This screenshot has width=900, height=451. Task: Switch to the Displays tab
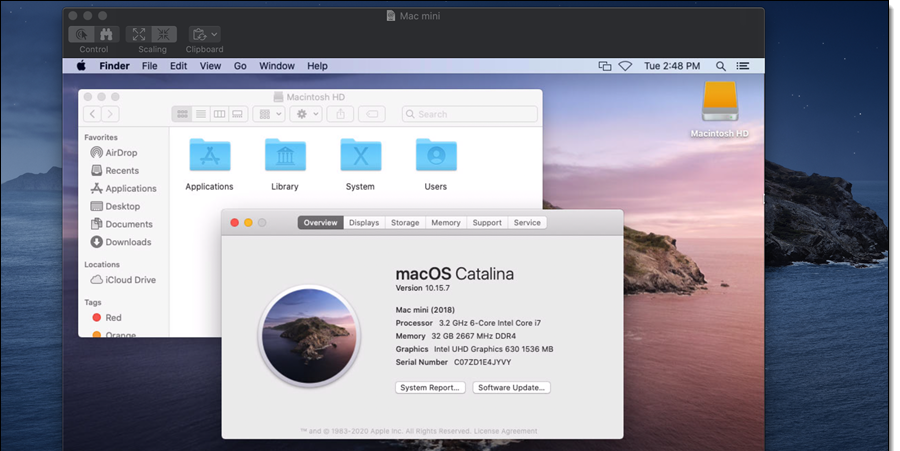(364, 223)
